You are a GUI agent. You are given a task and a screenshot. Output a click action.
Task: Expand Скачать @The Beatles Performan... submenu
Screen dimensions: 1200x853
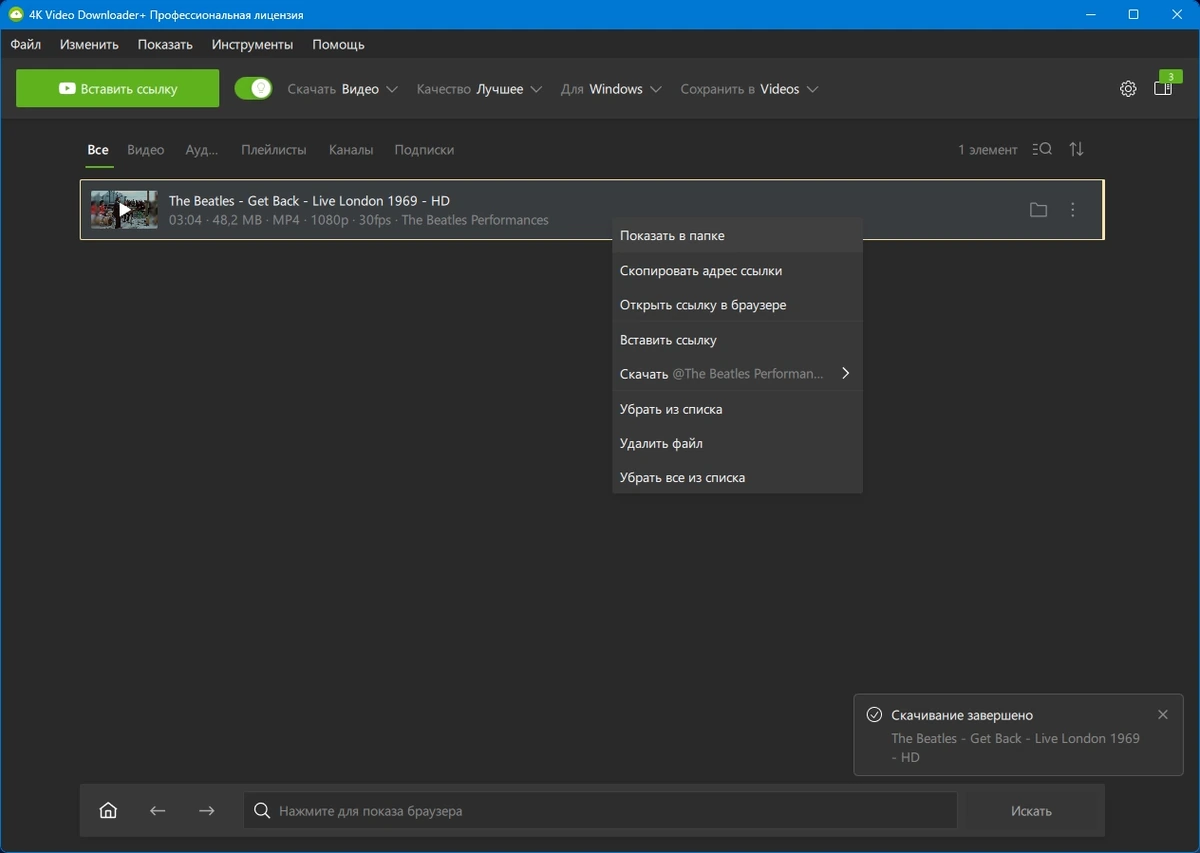click(737, 374)
